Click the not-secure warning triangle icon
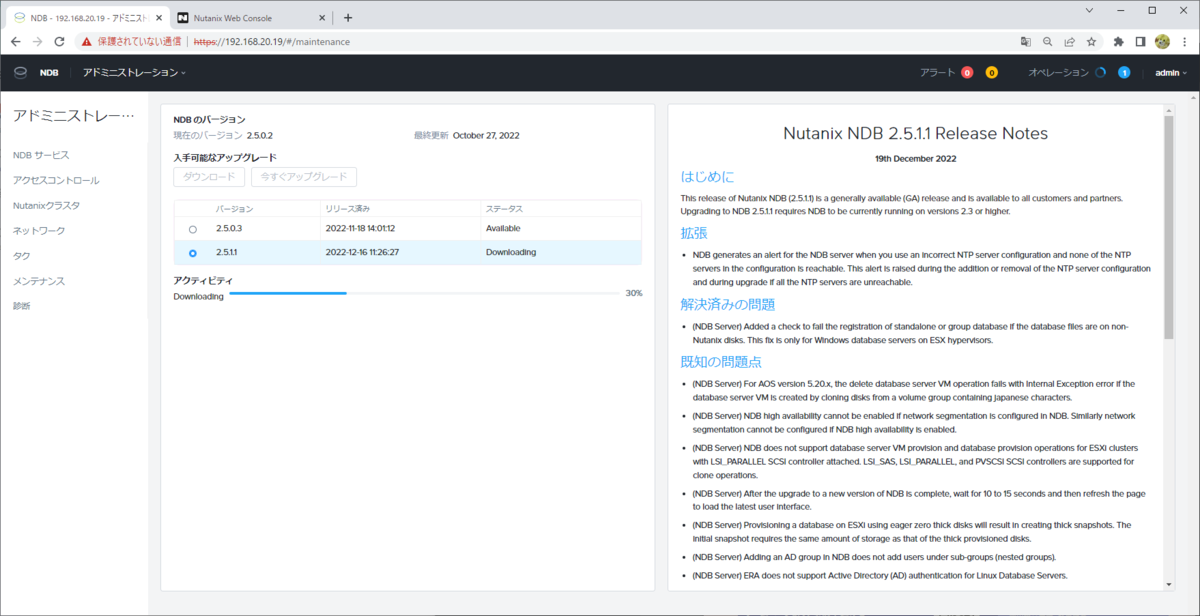The height and width of the screenshot is (616, 1200). [x=87, y=42]
